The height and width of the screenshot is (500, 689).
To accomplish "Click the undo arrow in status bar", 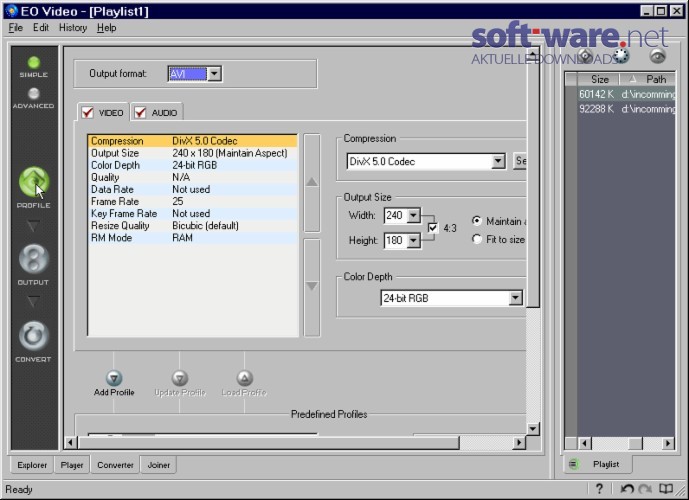I will [x=627, y=489].
